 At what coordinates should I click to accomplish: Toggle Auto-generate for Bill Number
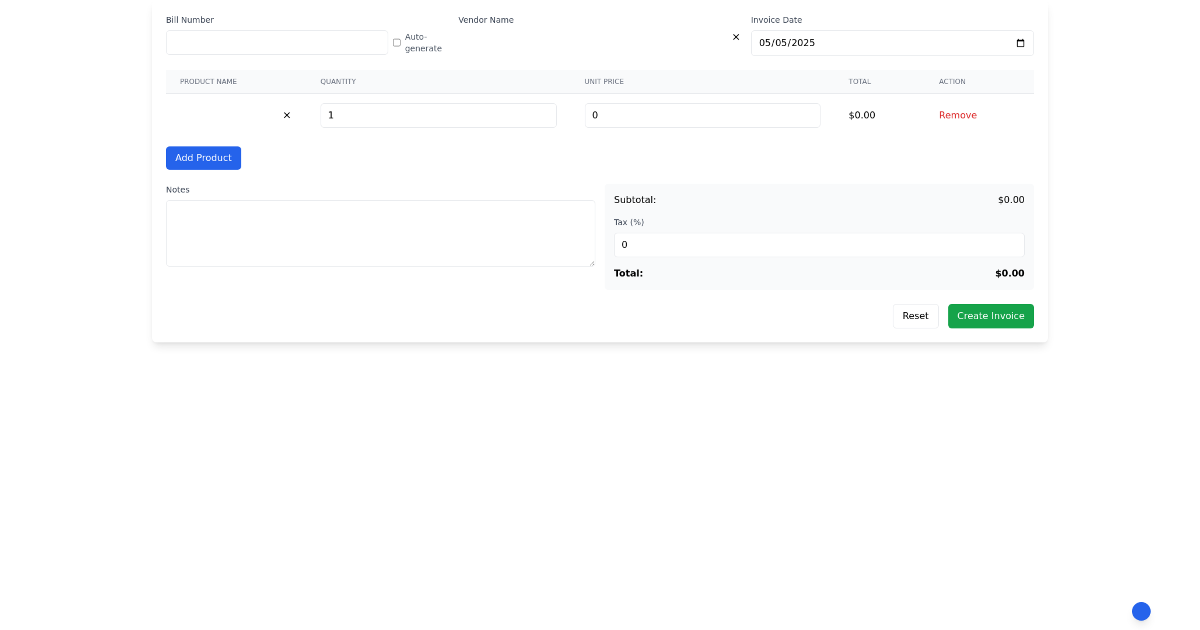(x=397, y=42)
